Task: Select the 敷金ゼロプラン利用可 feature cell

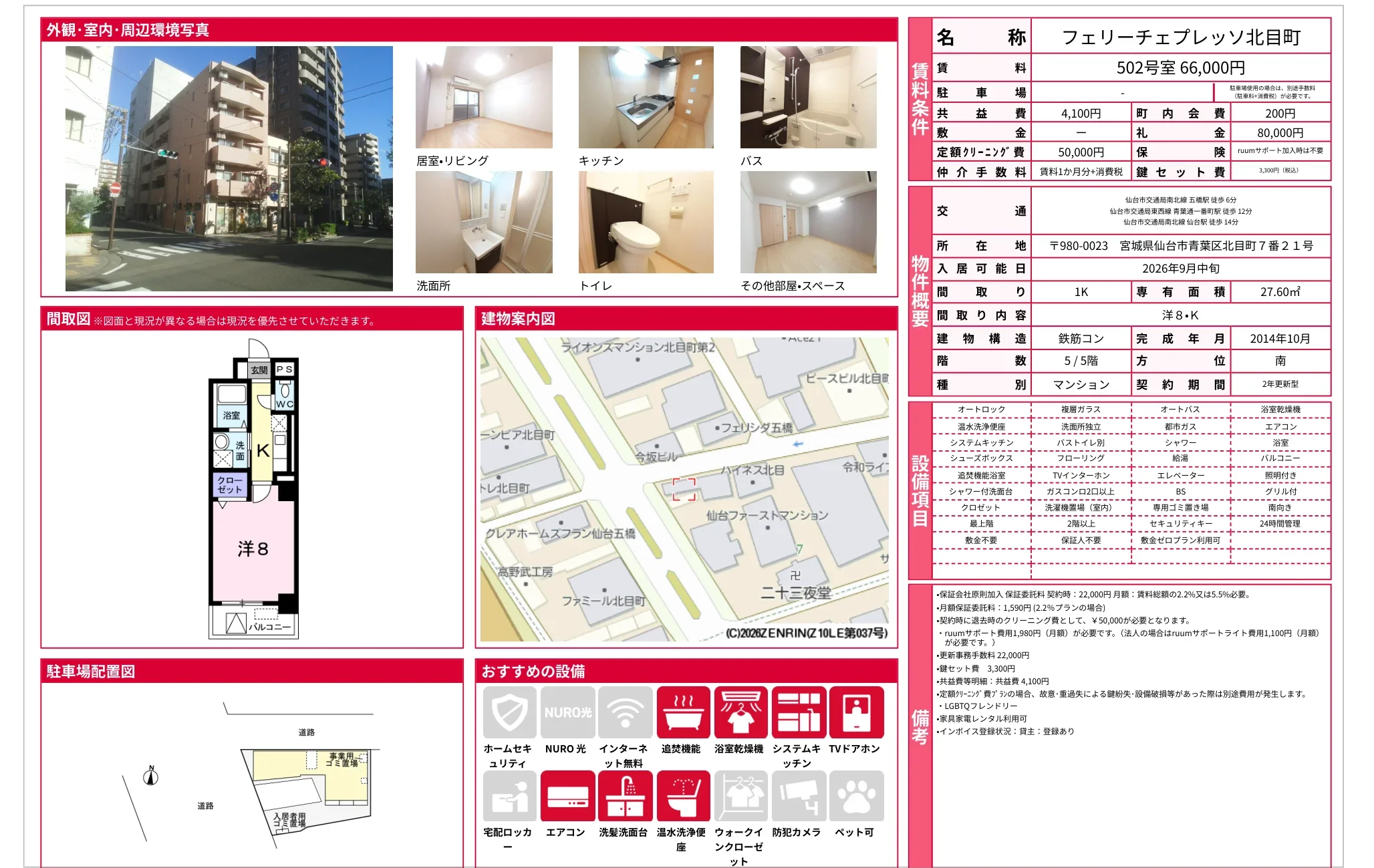Action: click(1180, 541)
